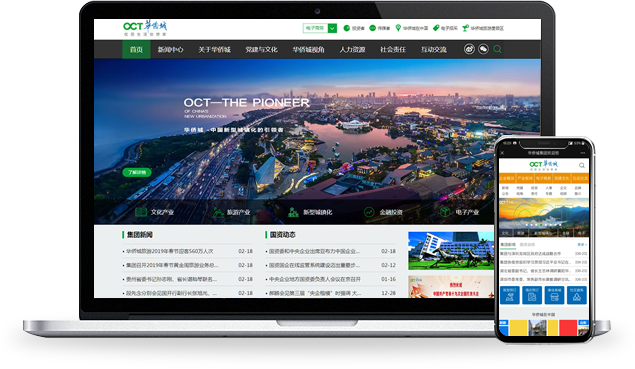Image resolution: width=635 pixels, height=369 pixels.
Task: Open the news link 华侨城旅游2019年春节迎客560万人次
Action: coord(169,251)
